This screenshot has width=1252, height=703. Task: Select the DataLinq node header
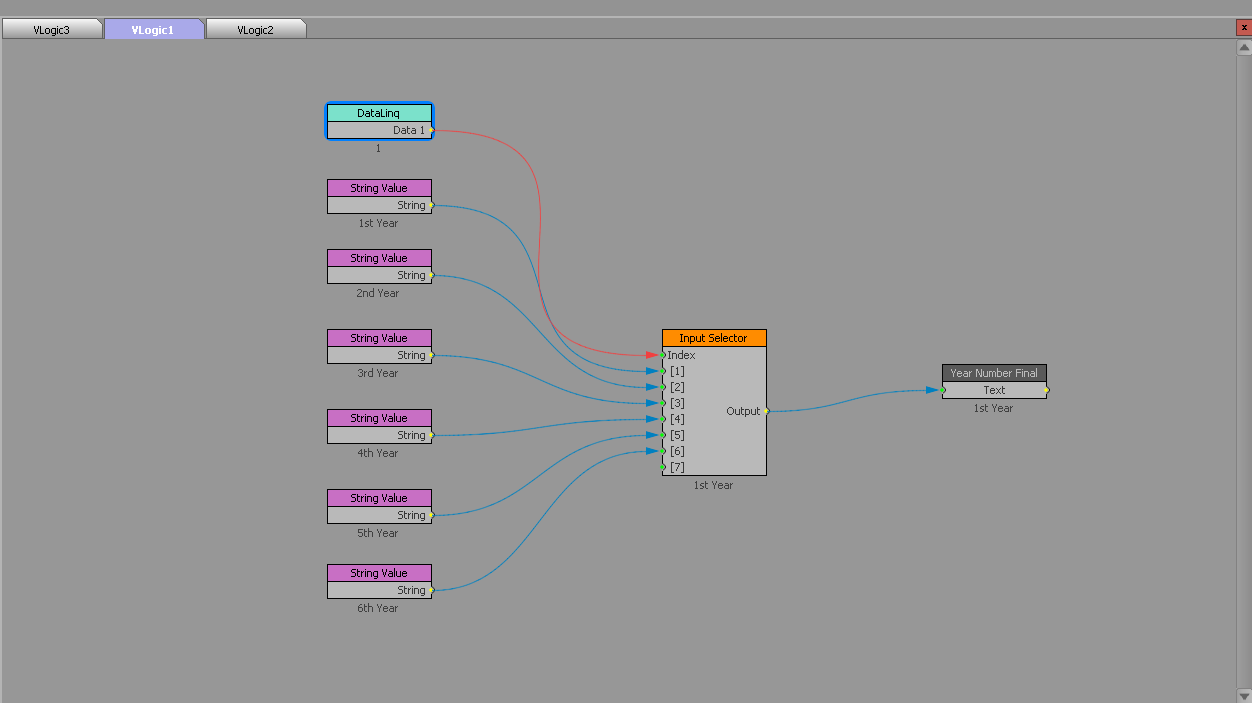379,113
